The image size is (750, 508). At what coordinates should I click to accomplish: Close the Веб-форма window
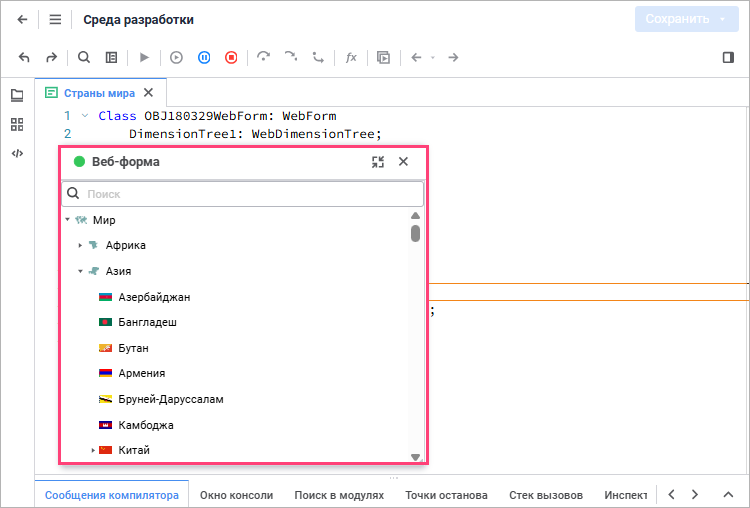tap(403, 162)
